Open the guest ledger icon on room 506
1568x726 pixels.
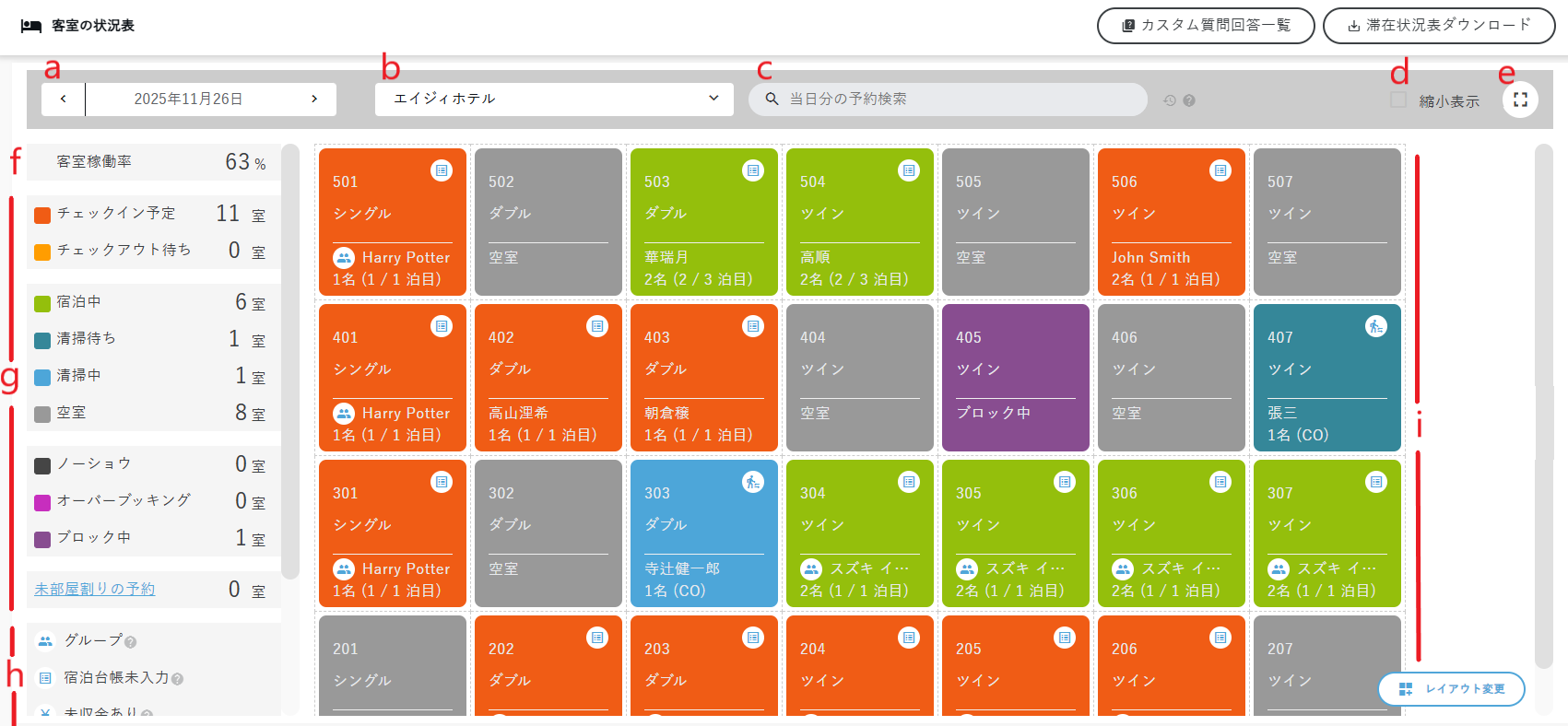[1220, 170]
